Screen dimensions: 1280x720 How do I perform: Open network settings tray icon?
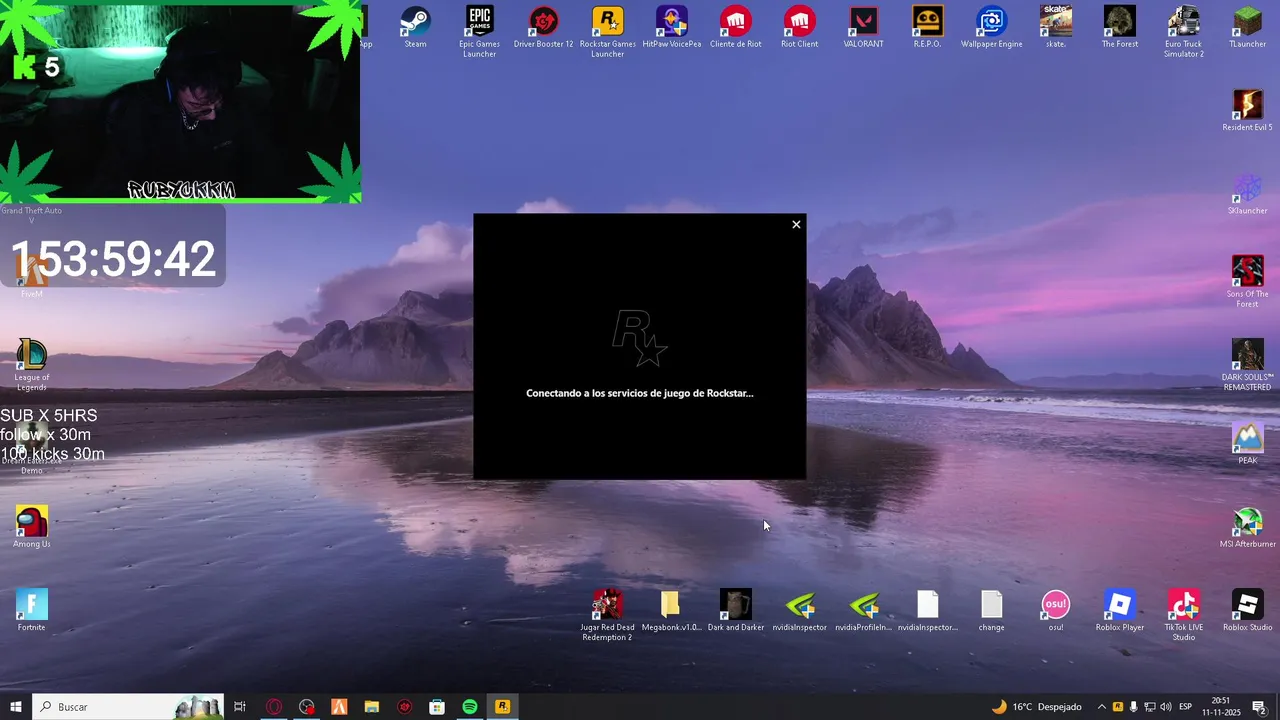point(1150,707)
